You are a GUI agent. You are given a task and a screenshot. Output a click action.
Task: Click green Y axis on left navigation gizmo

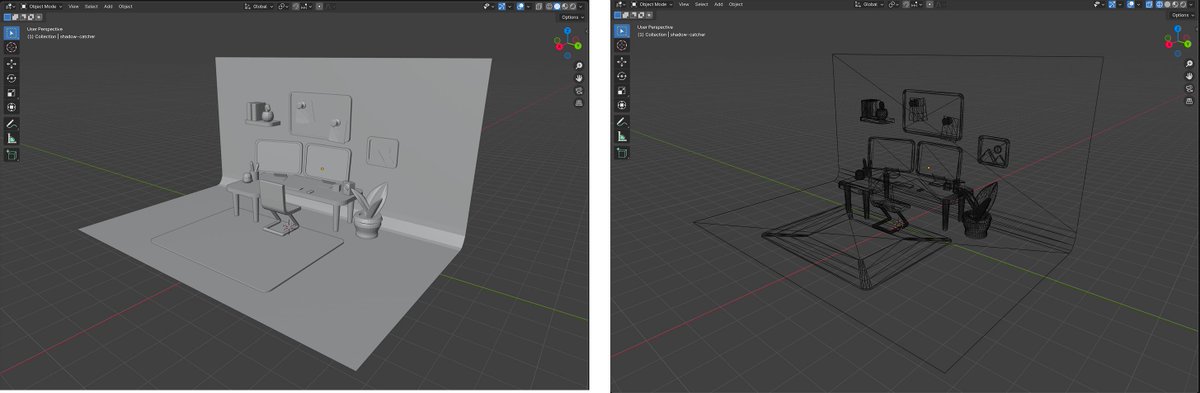pos(578,46)
